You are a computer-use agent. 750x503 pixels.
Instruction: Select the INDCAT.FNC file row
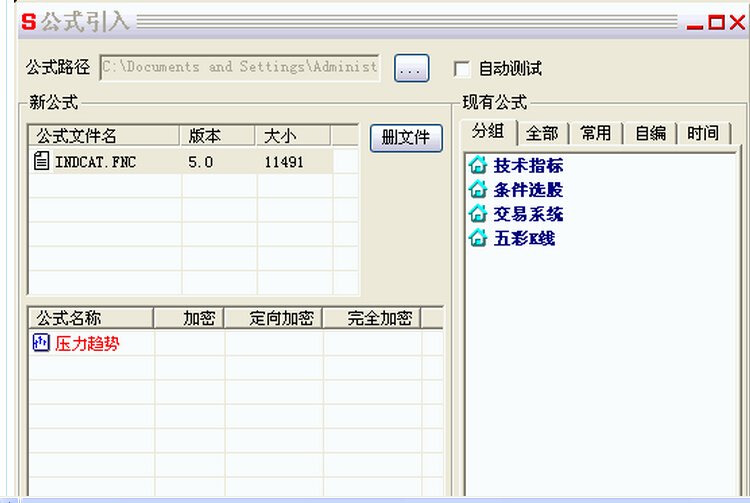(x=181, y=162)
